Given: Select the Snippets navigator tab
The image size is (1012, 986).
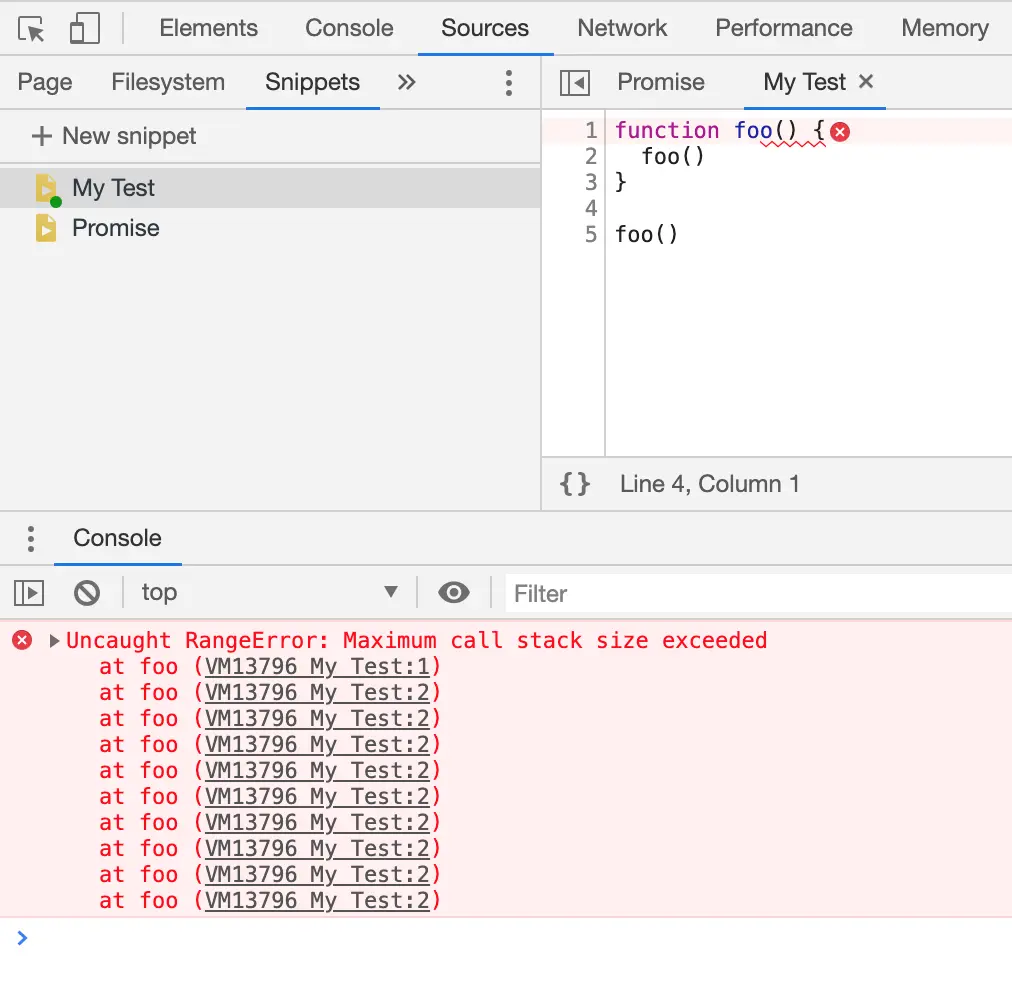Looking at the screenshot, I should pos(312,82).
